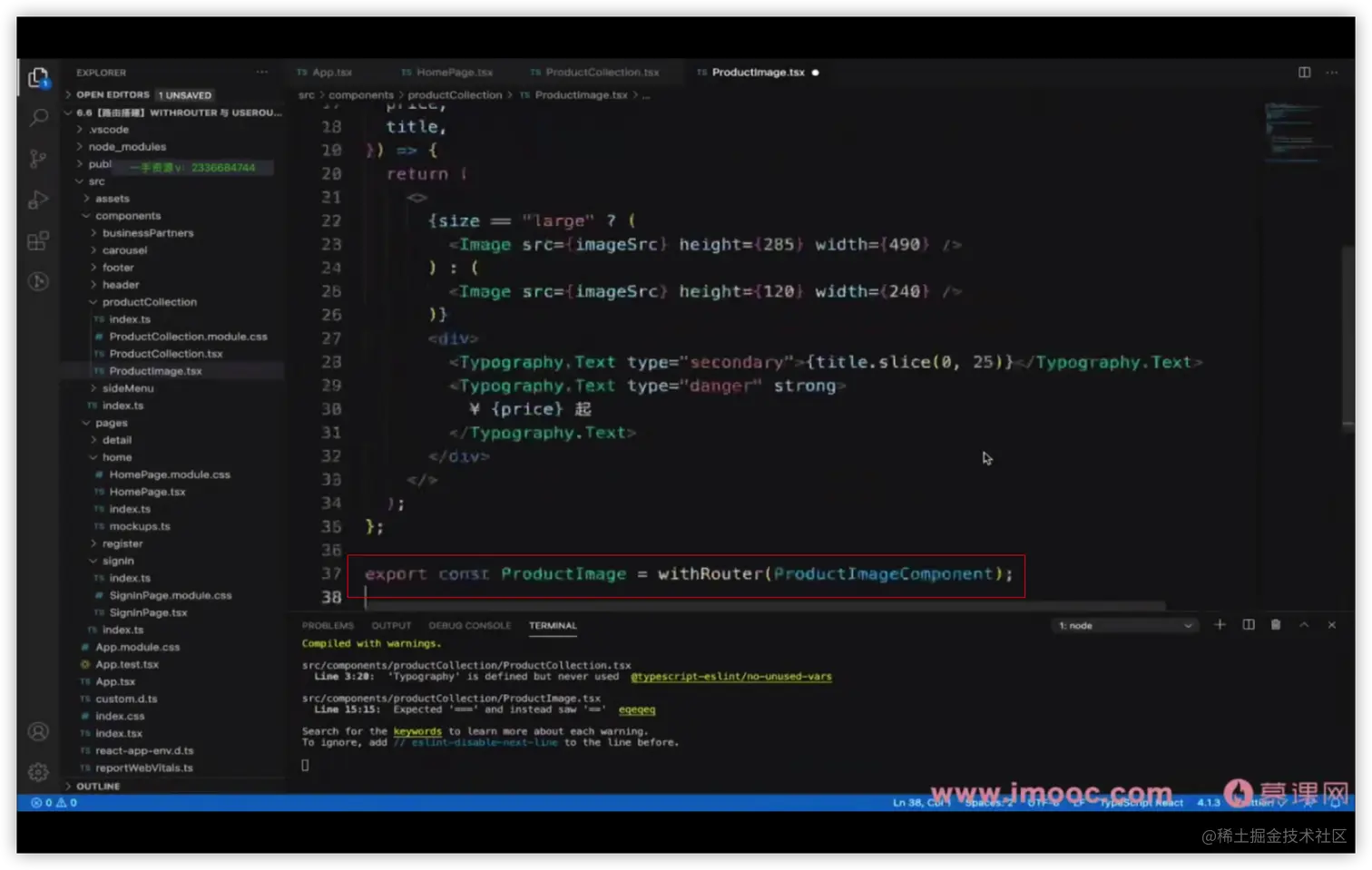Open custom.d.ts file

pos(126,699)
